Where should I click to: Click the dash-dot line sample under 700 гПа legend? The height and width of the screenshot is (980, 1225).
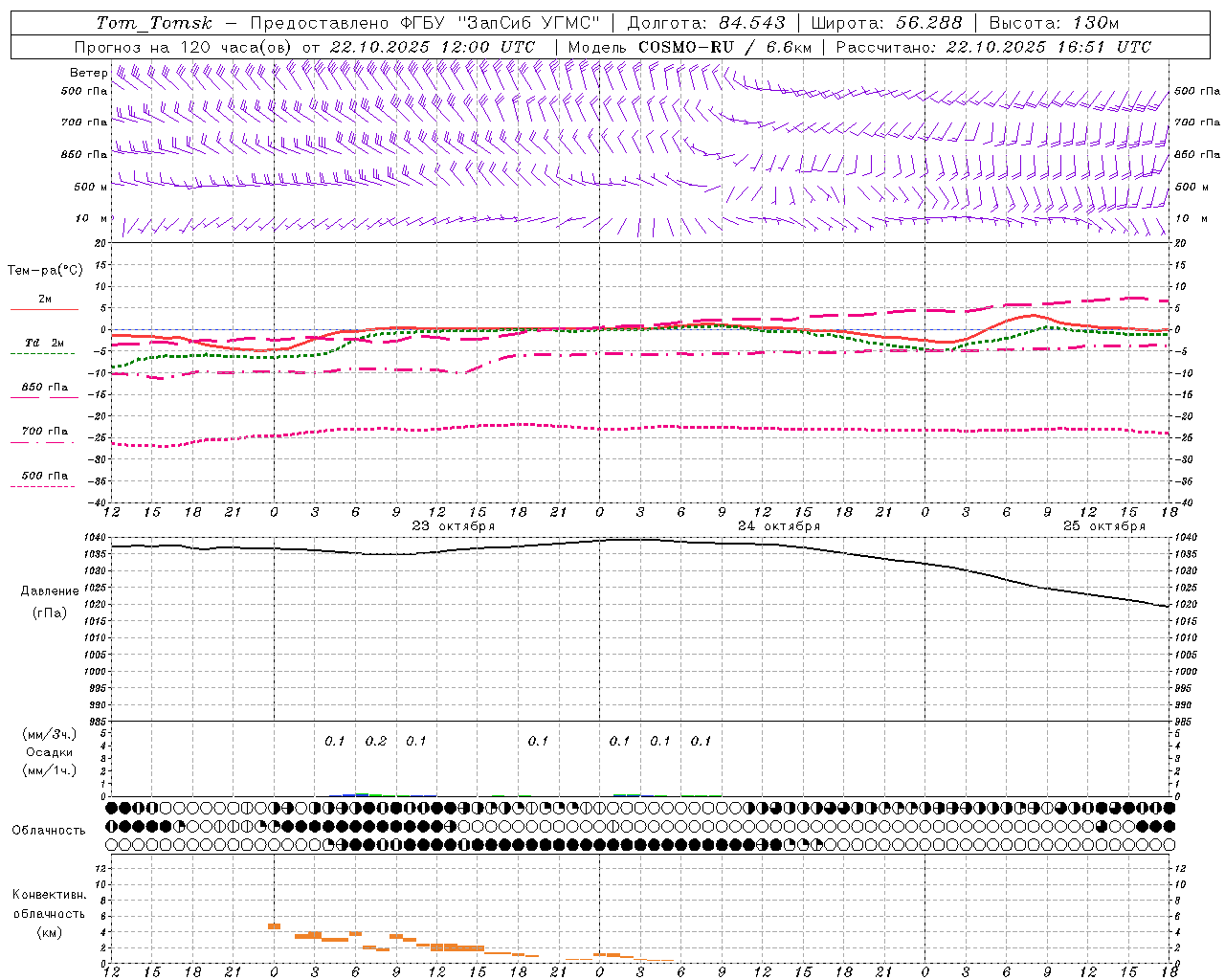(43, 443)
